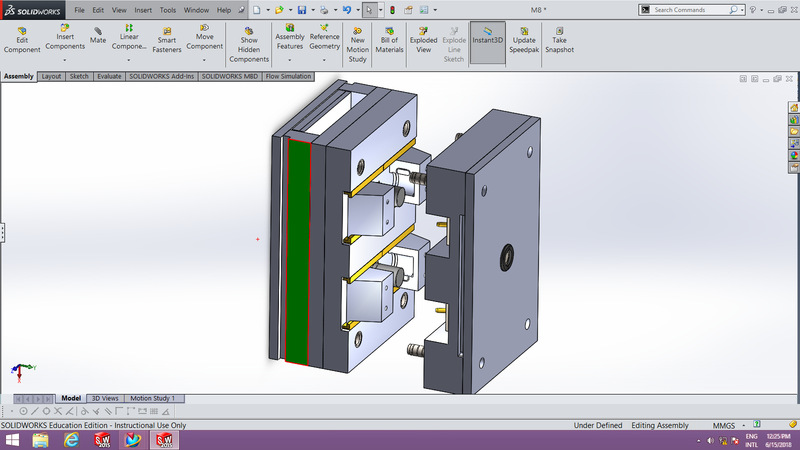This screenshot has height=450, width=800.
Task: Expand the Move Component dropdown arrow
Action: (204, 60)
